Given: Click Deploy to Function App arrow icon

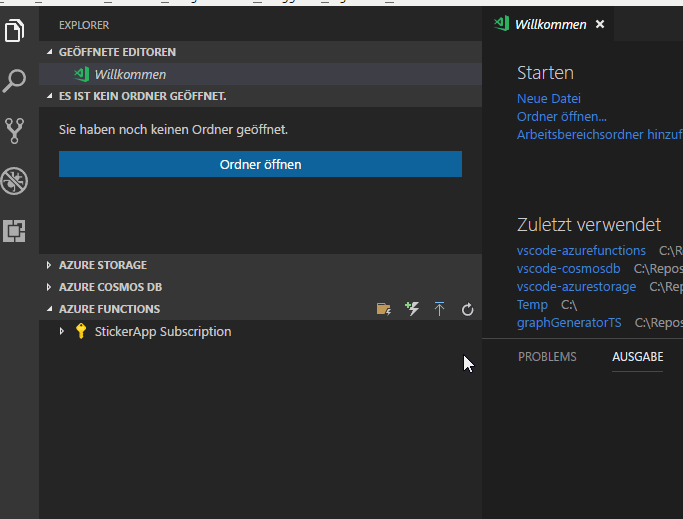Looking at the screenshot, I should pos(440,309).
